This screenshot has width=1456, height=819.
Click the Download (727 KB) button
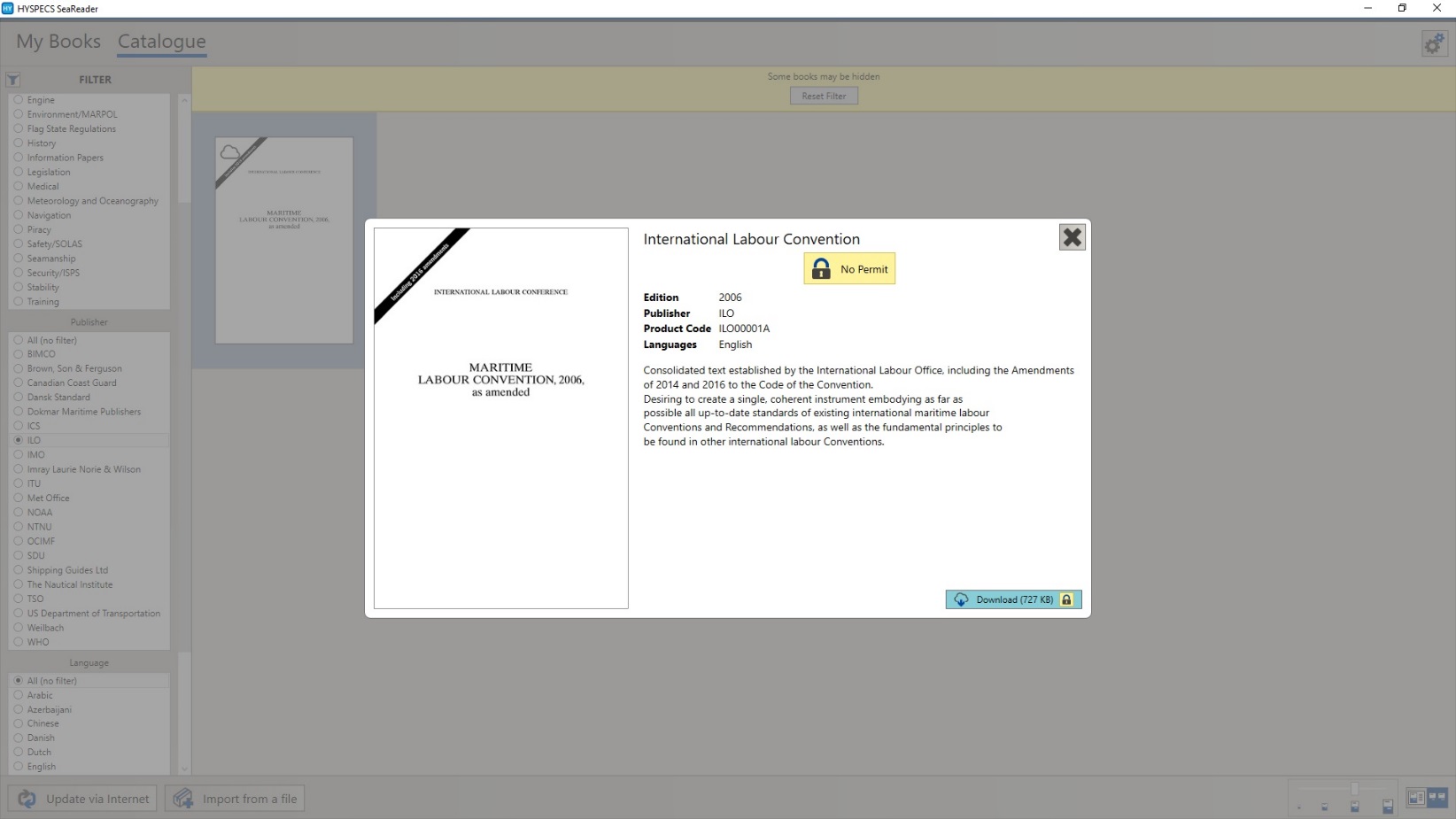(1013, 599)
